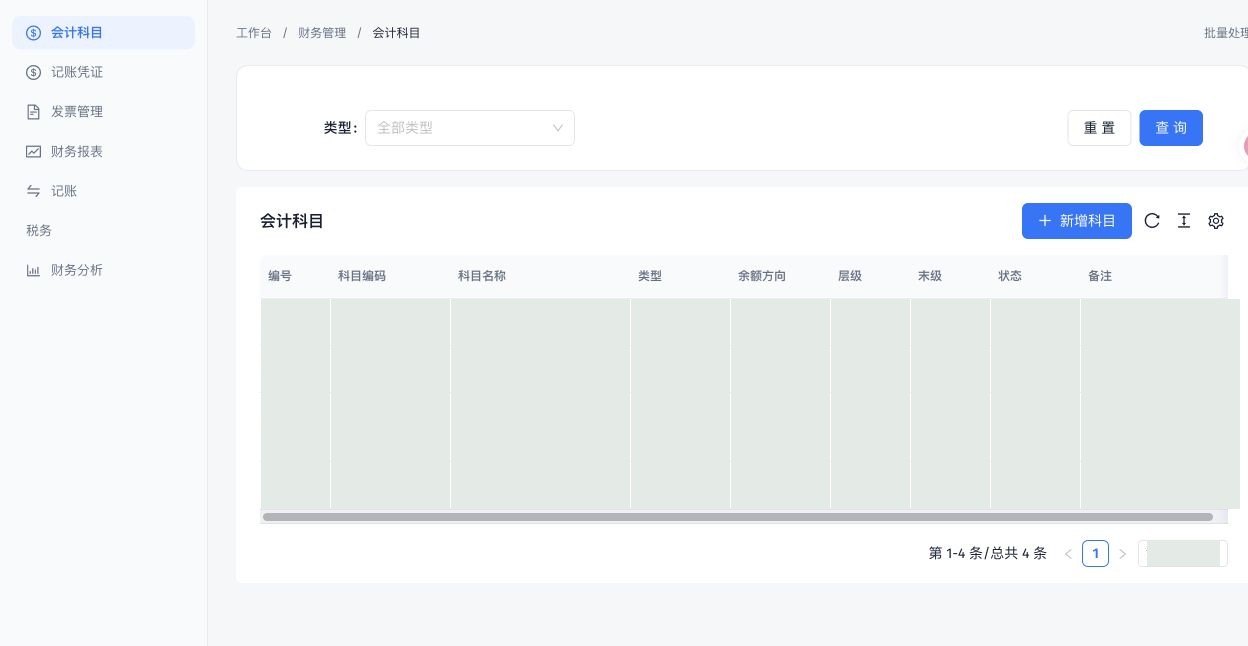
Task: Click the 工作台 breadcrumb link
Action: click(x=254, y=33)
